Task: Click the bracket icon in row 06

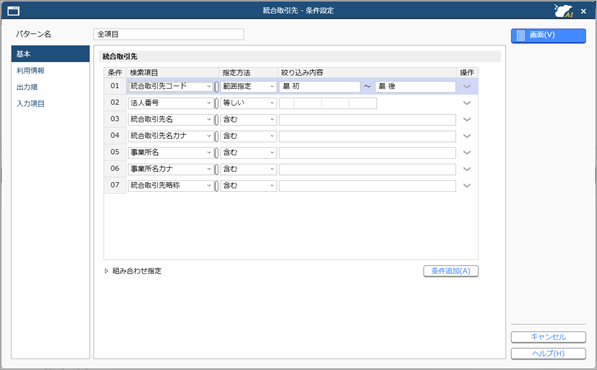Action: (216, 169)
